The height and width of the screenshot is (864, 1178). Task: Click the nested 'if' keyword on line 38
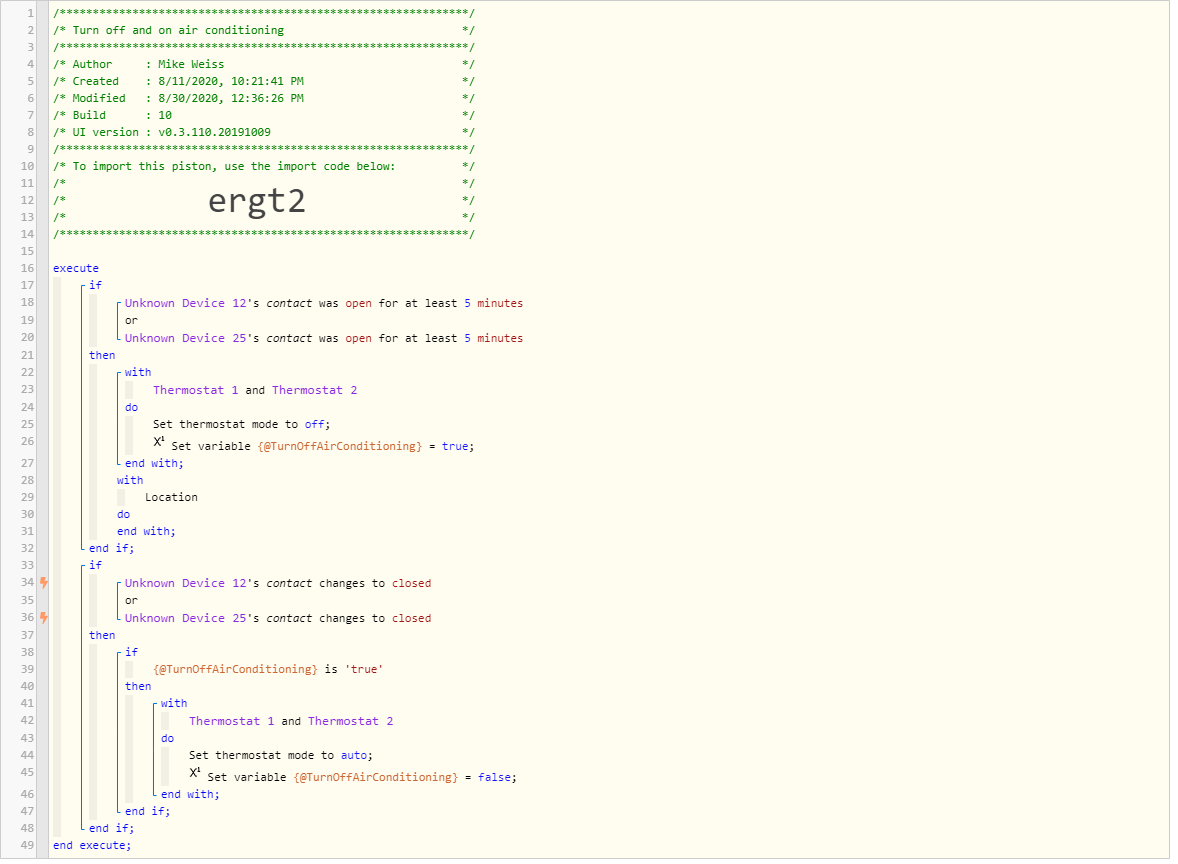pos(131,652)
